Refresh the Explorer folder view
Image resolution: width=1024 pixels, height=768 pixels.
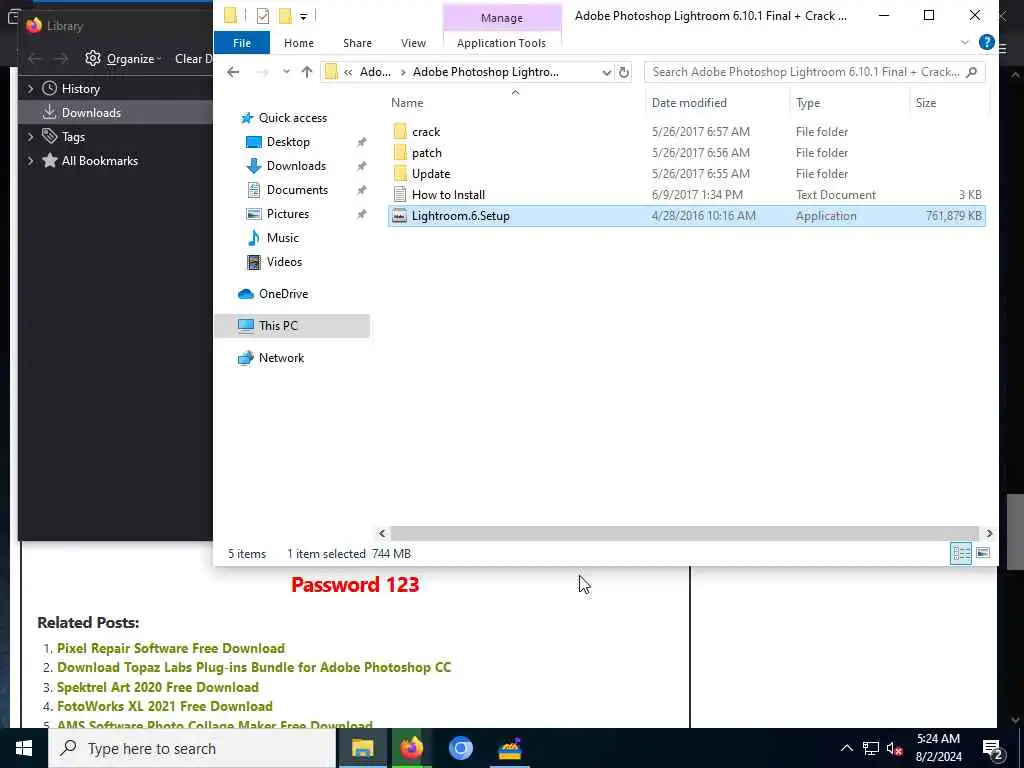(624, 72)
